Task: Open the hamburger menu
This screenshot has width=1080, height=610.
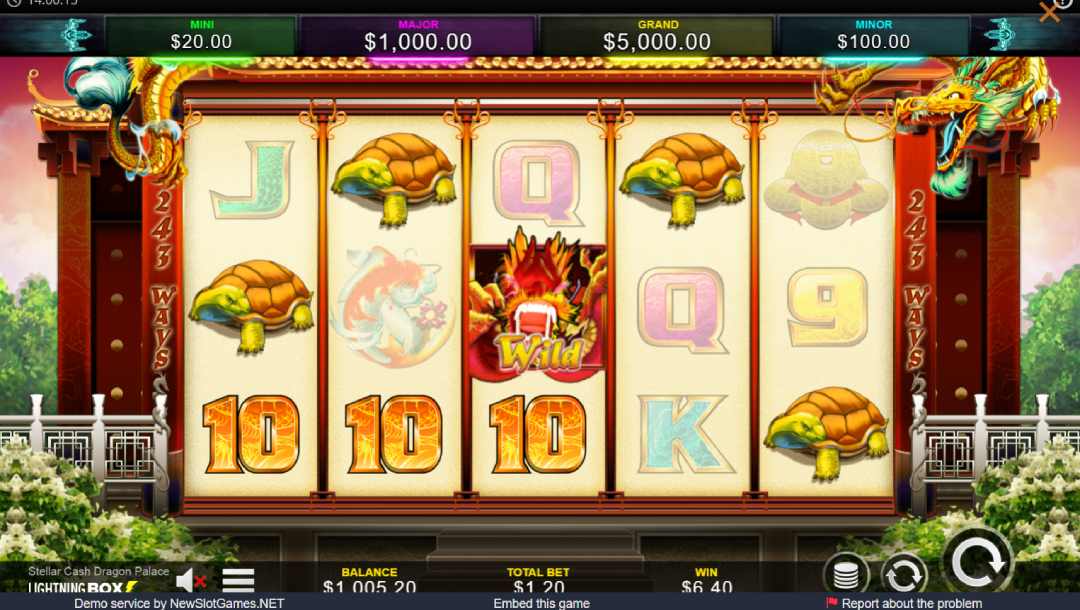Action: pyautogui.click(x=238, y=580)
